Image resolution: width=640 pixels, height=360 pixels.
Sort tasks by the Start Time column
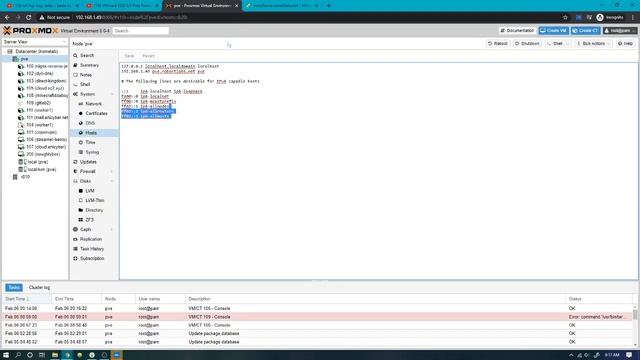26,299
